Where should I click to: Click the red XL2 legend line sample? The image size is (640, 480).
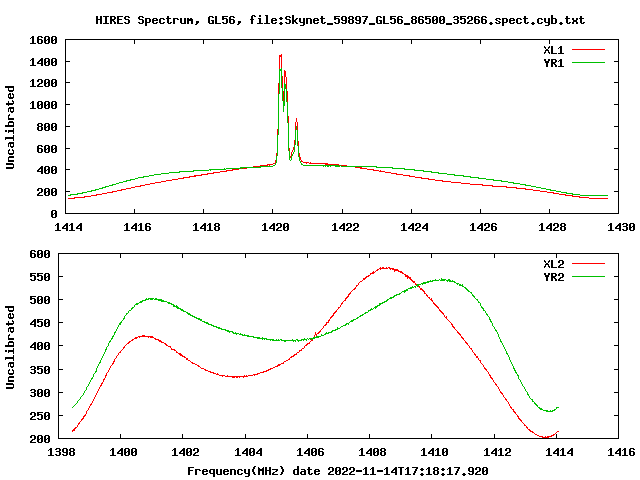pyautogui.click(x=588, y=264)
